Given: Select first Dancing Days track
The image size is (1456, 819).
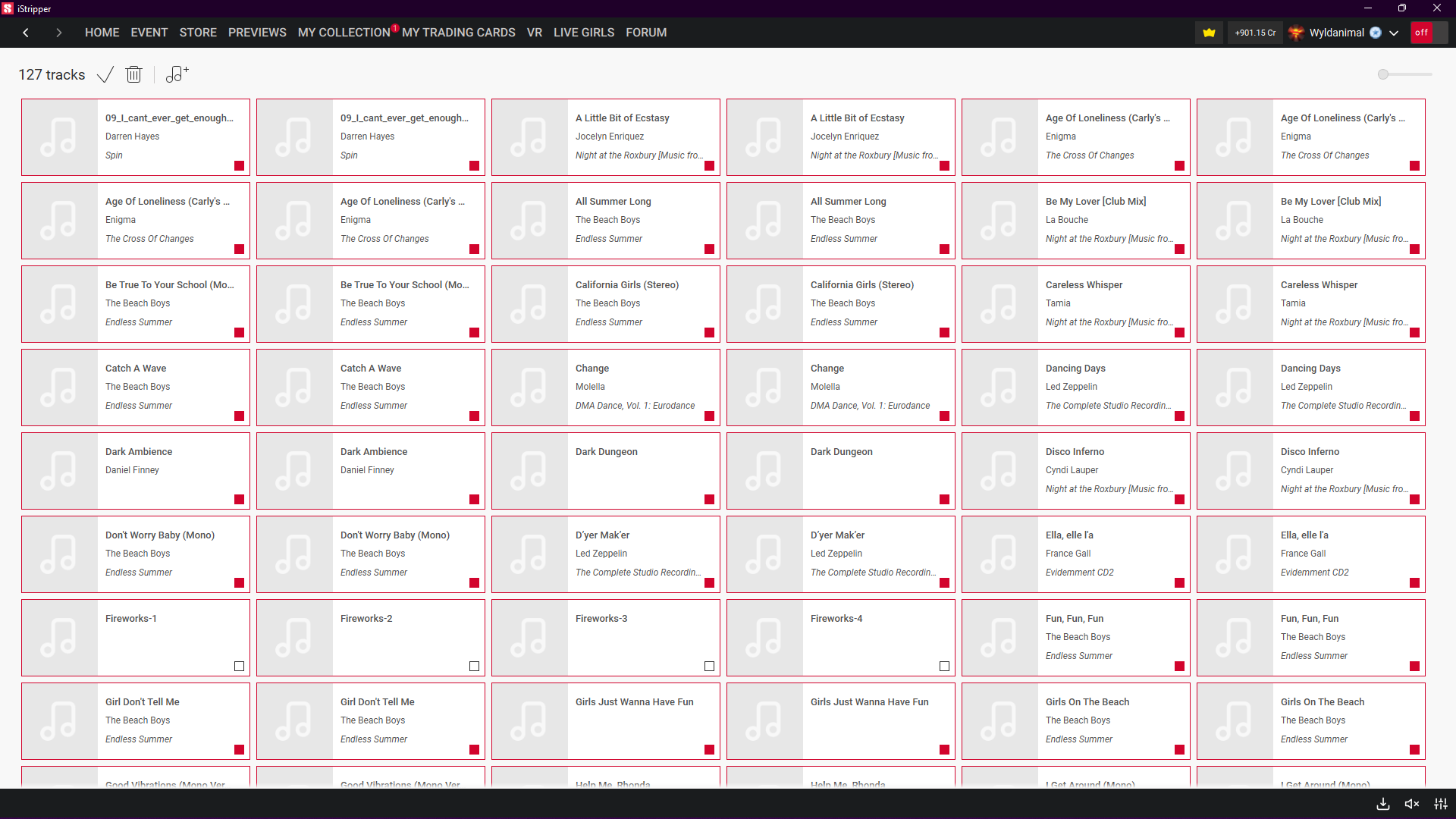Looking at the screenshot, I should [x=1076, y=388].
